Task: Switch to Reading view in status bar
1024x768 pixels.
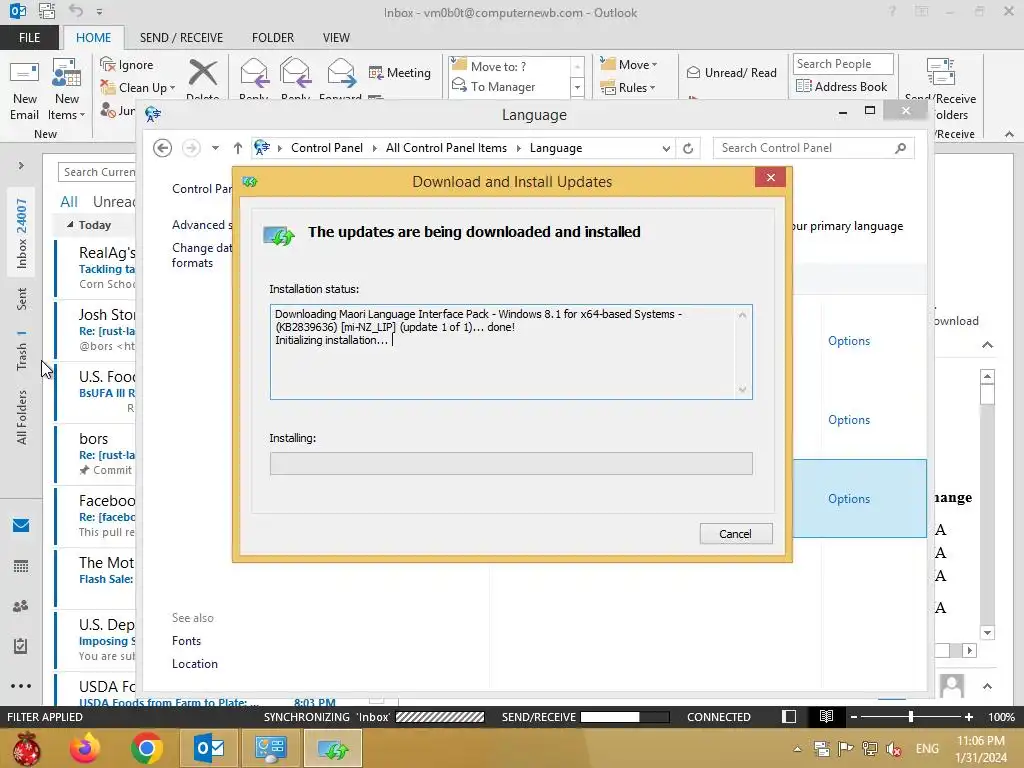Action: 826,716
